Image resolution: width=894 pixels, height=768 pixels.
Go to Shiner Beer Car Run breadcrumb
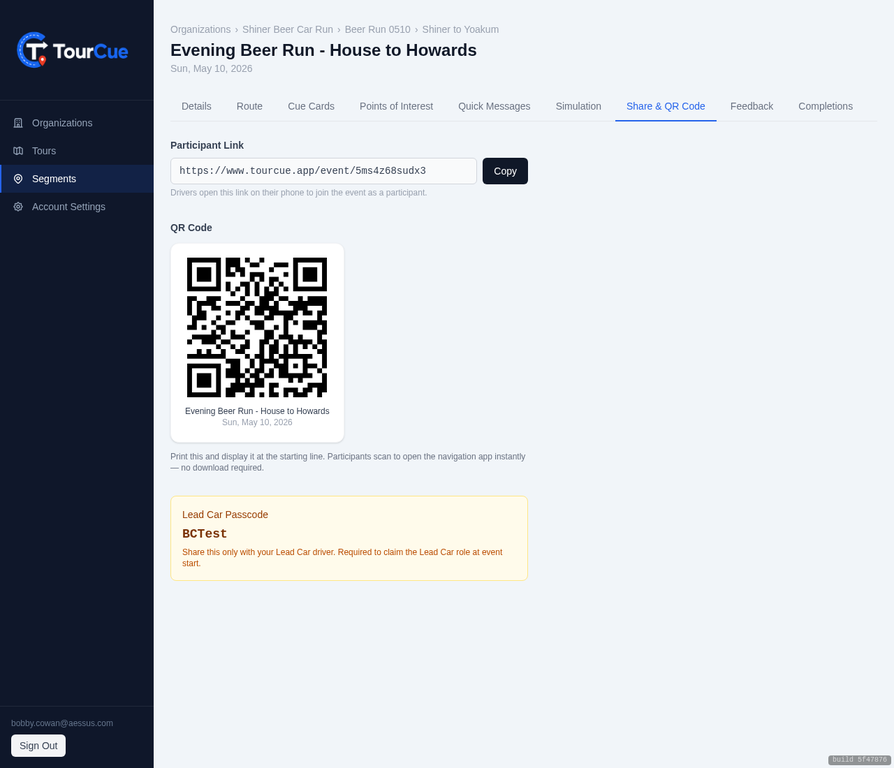287,30
